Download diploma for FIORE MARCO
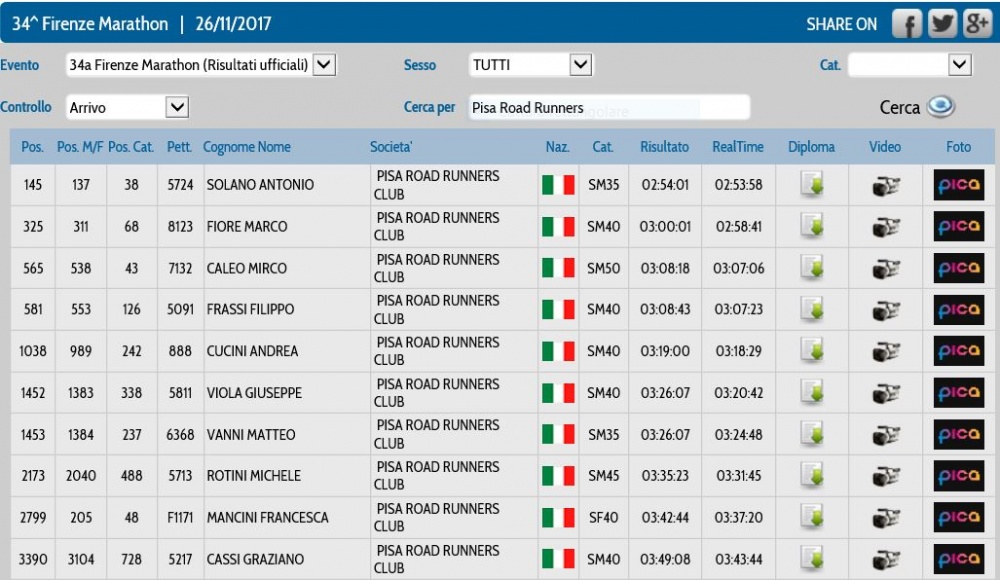Image resolution: width=1000 pixels, height=580 pixels. click(812, 227)
